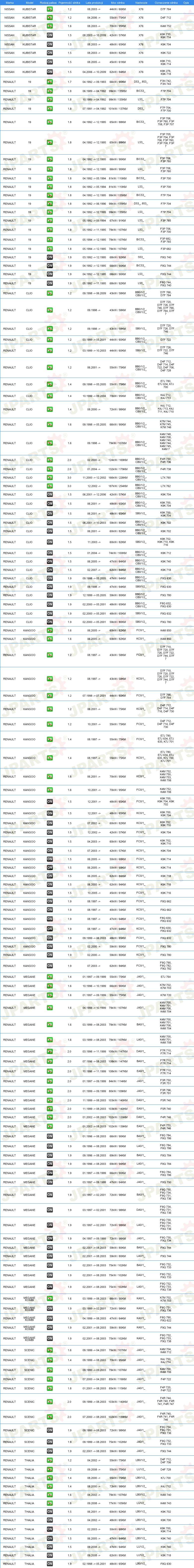Click petrol icon in NISSAN KUBISTAR D4F 712 row

coord(50,18)
